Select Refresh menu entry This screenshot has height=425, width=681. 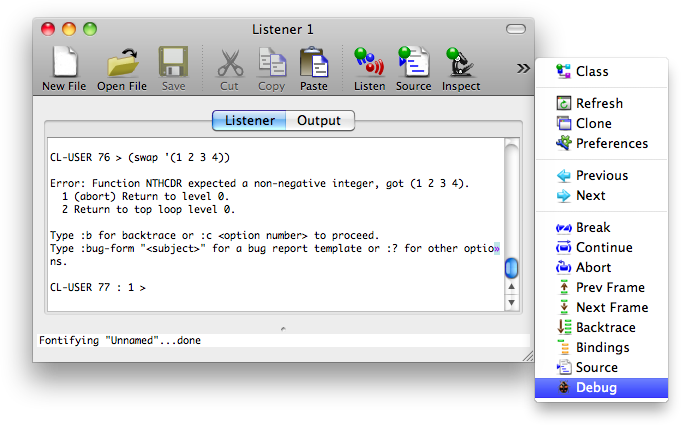tap(599, 104)
